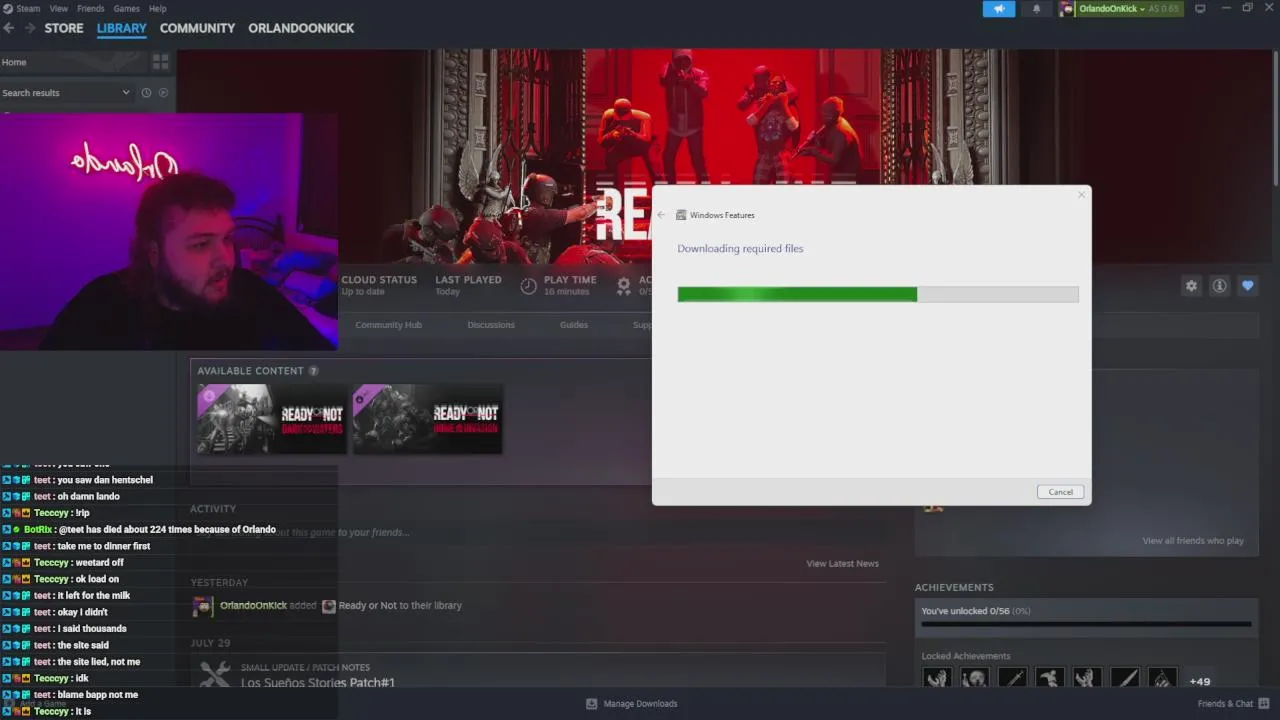Image resolution: width=1280 pixels, height=720 pixels.
Task: Open the Help menu
Action: coord(158,9)
